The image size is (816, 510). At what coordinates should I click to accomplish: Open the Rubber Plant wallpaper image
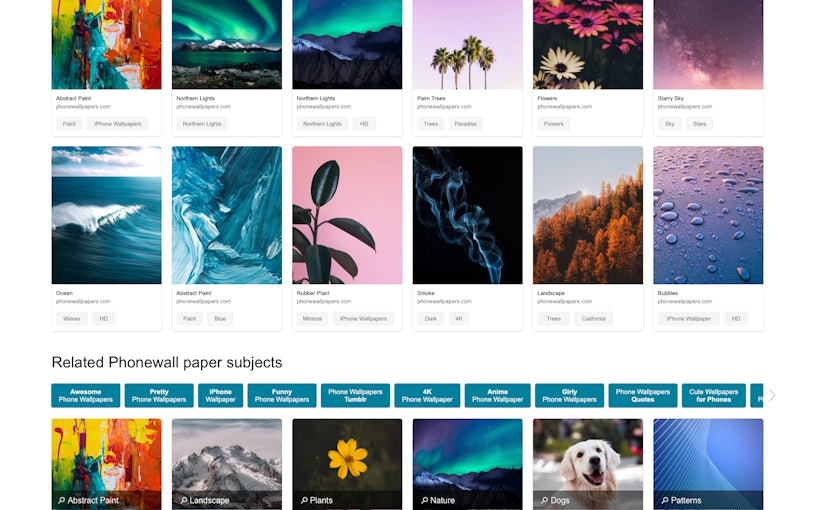pos(347,215)
